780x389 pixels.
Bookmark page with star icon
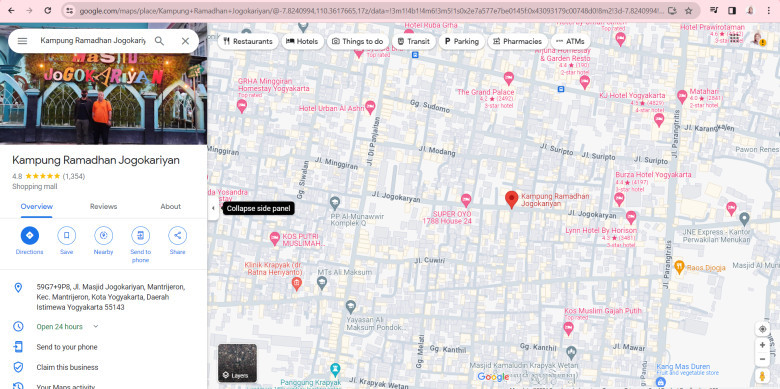pyautogui.click(x=688, y=10)
